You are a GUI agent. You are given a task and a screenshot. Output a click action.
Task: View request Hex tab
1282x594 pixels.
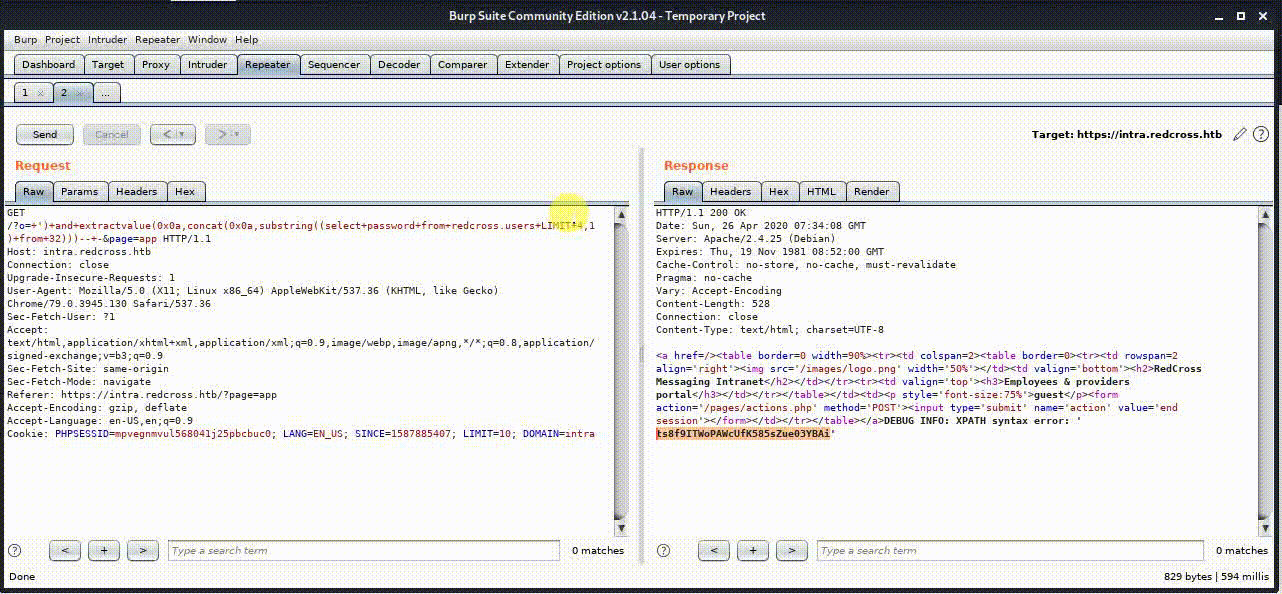(x=185, y=191)
